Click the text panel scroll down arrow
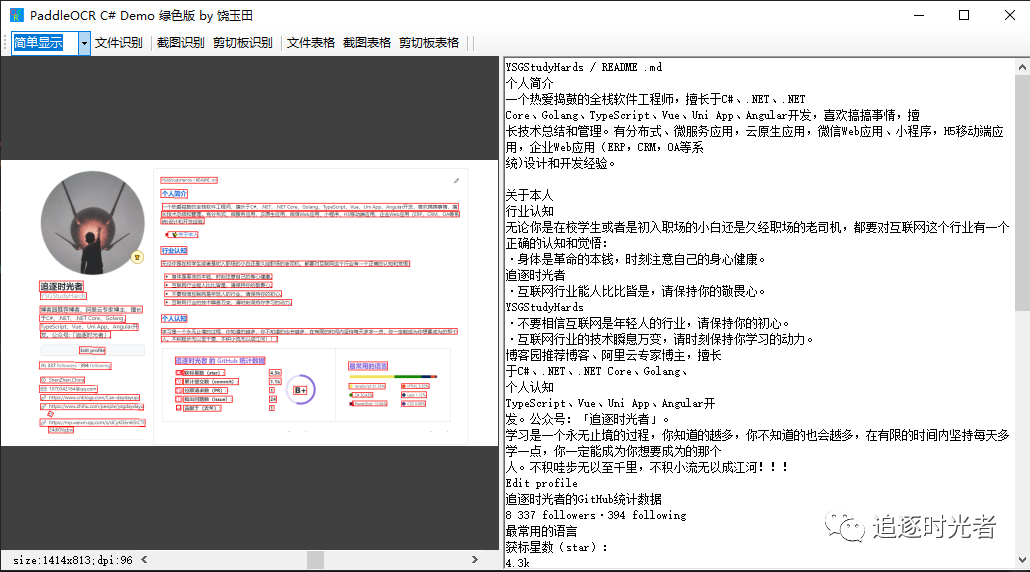 click(1021, 563)
